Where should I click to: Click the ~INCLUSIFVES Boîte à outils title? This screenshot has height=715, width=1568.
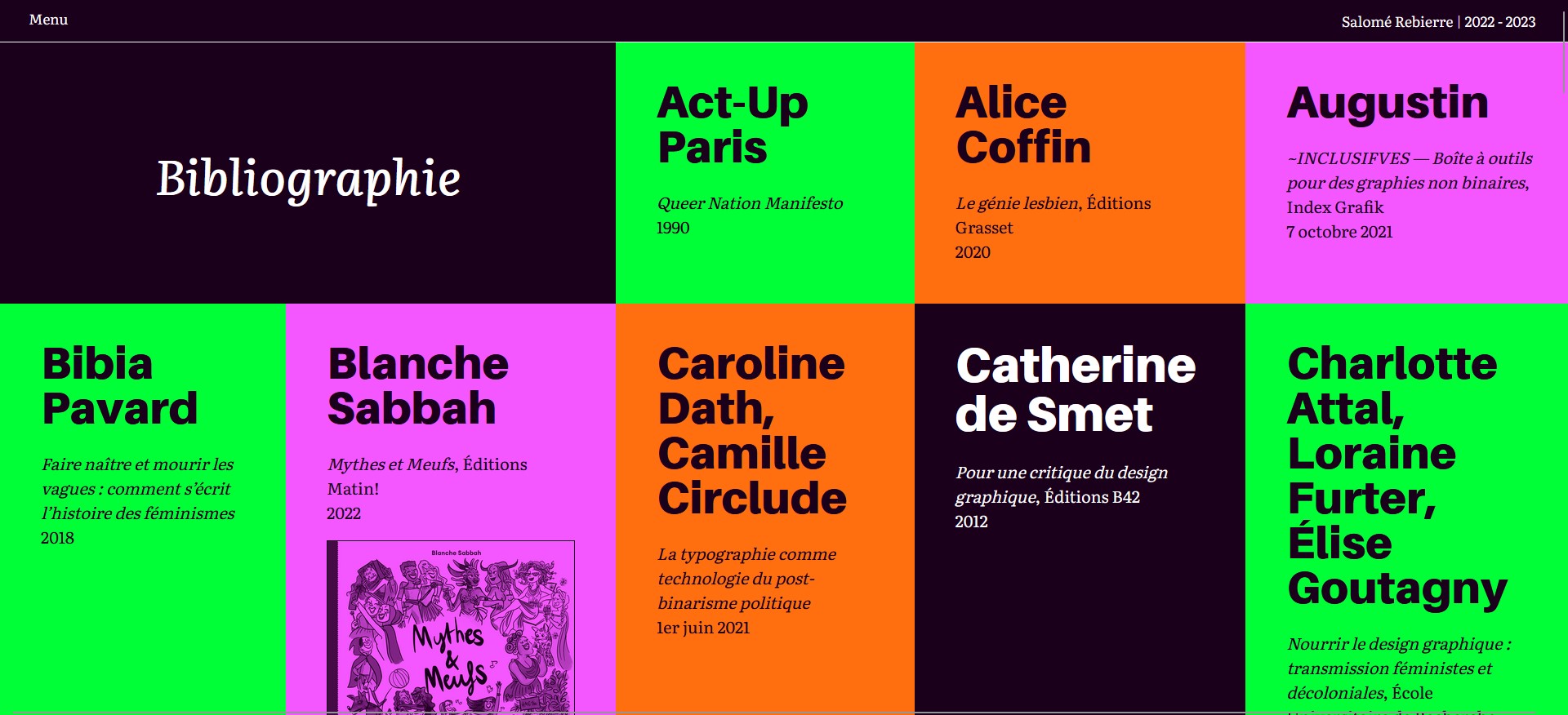coord(1410,171)
